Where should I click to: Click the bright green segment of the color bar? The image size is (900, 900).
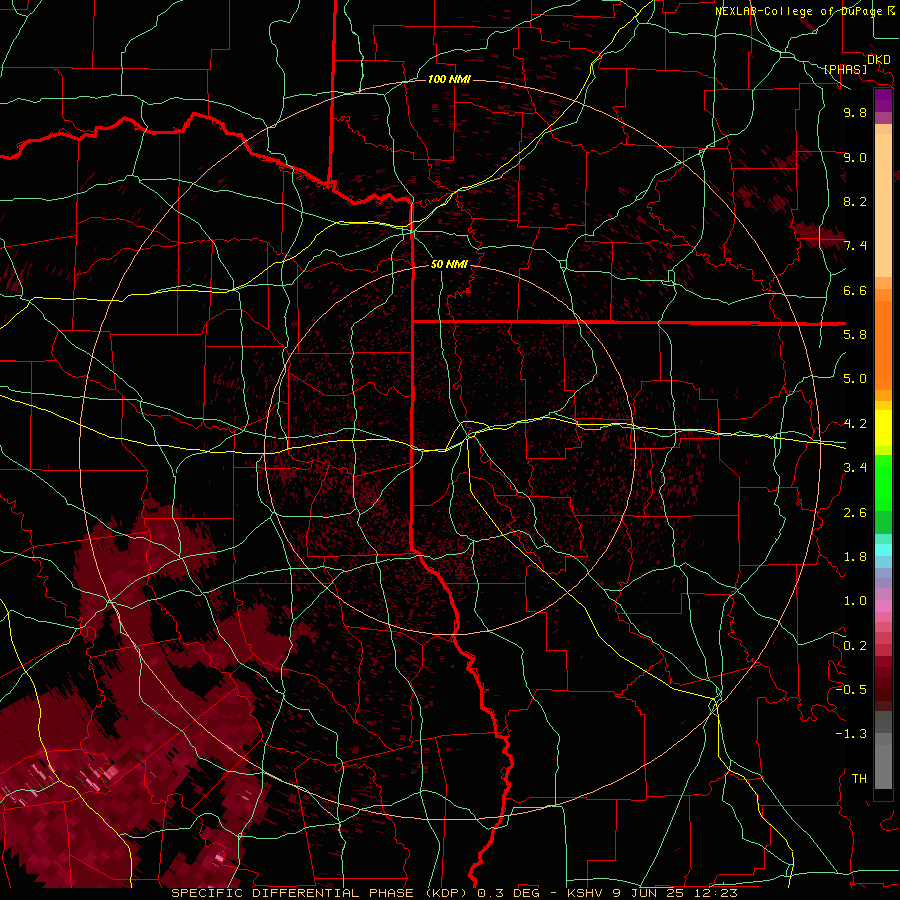[x=883, y=483]
